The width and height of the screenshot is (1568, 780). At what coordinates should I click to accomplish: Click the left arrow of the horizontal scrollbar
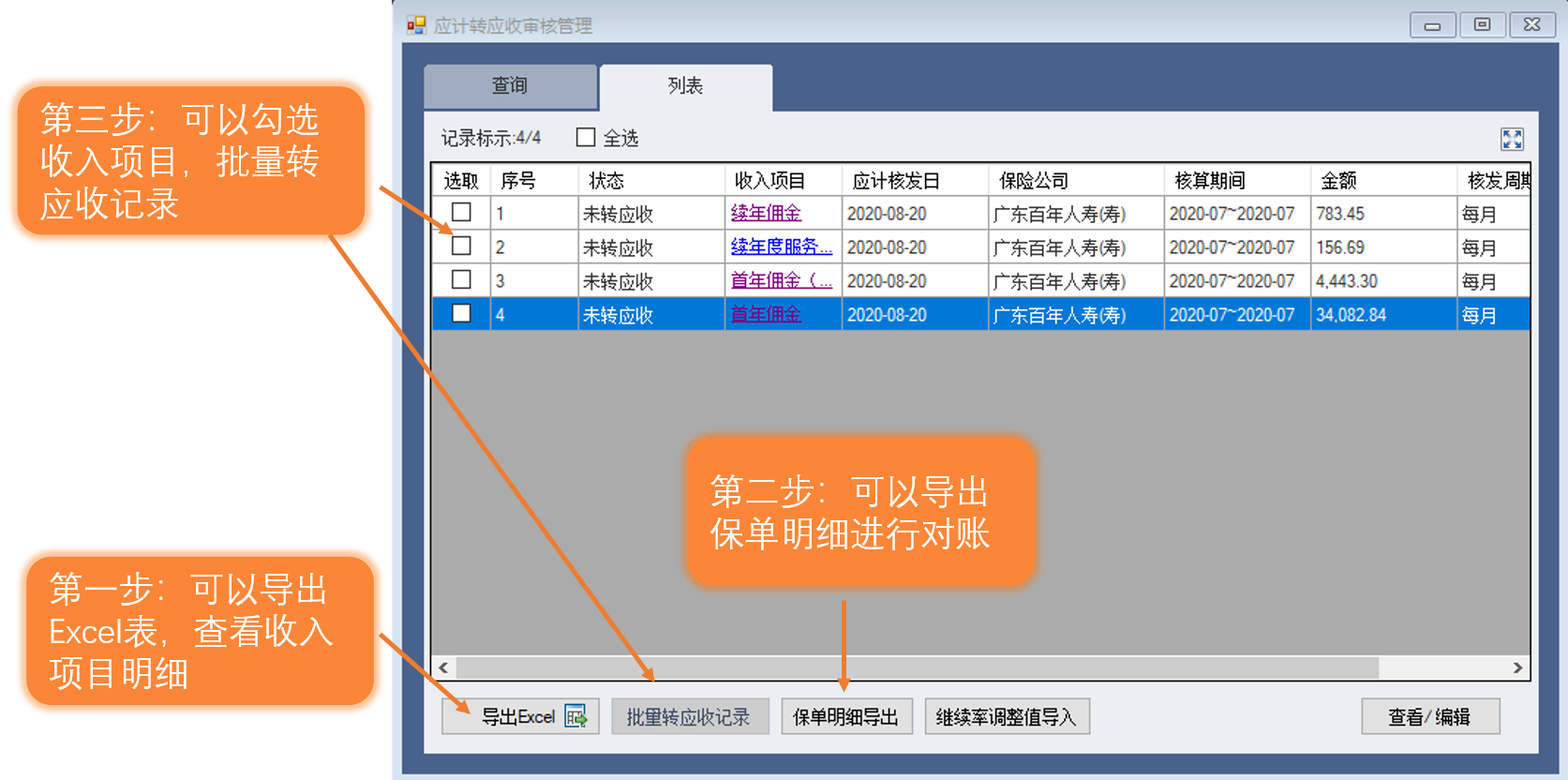[443, 667]
